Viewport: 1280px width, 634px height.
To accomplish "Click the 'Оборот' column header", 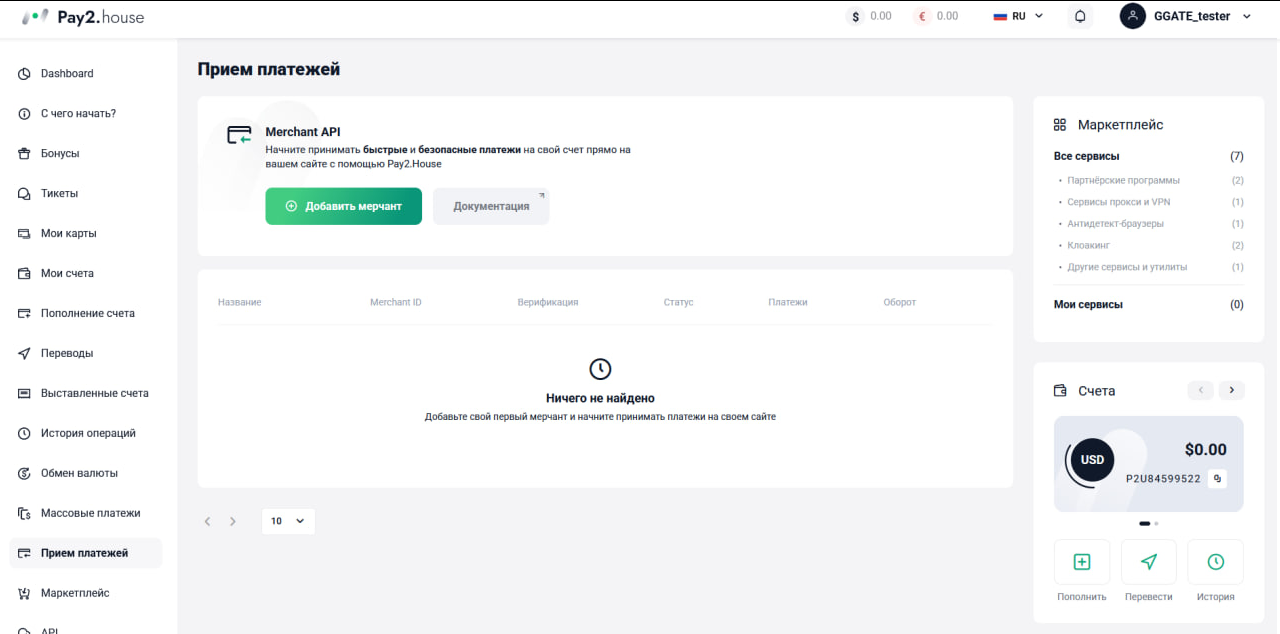I will pyautogui.click(x=900, y=302).
